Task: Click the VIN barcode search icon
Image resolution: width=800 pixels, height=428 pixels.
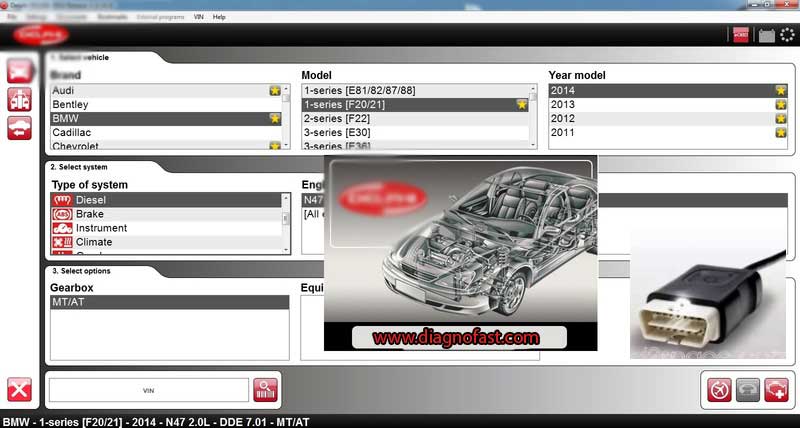Action: [266, 390]
